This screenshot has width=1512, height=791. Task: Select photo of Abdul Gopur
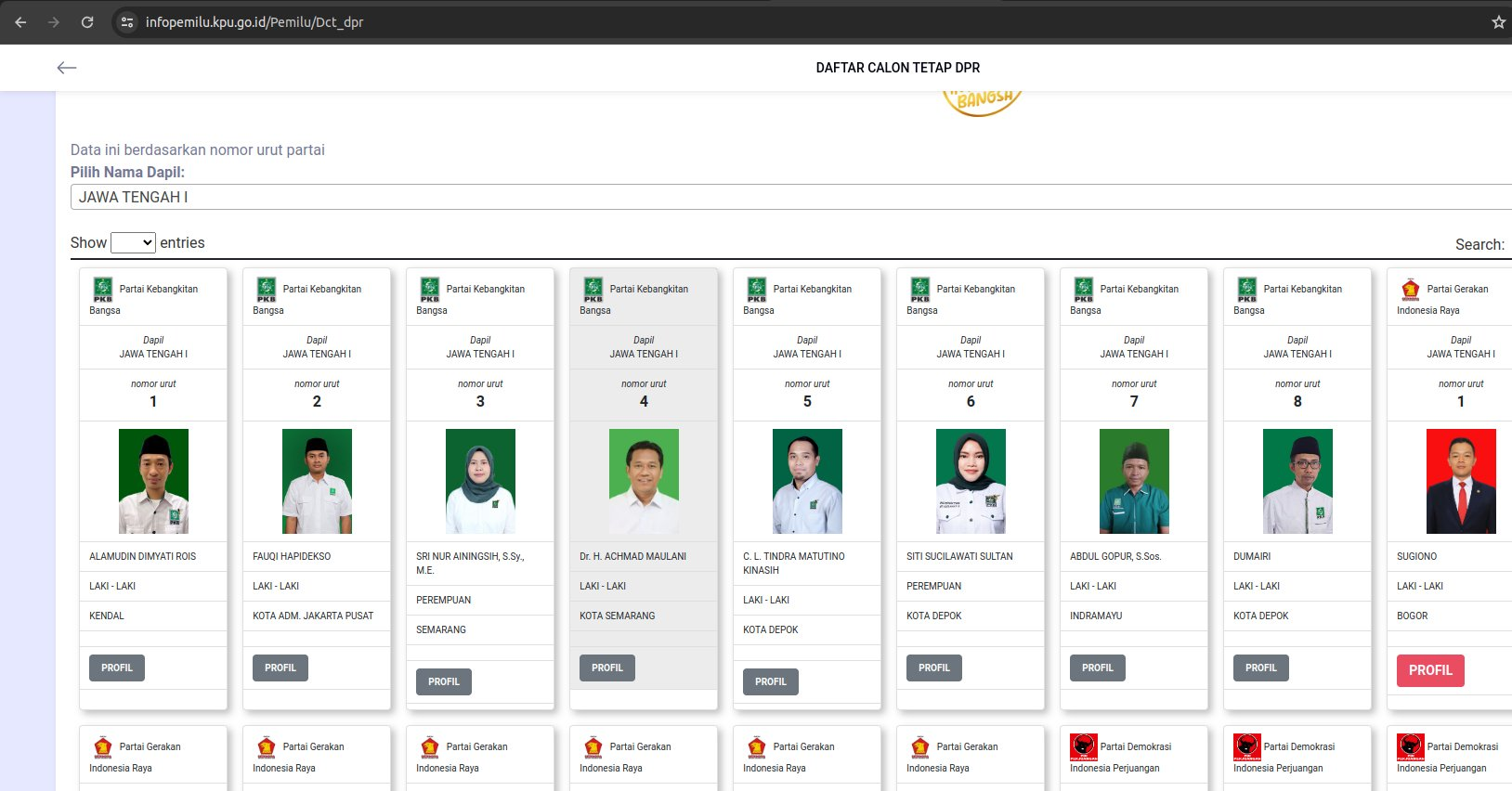[1134, 481]
